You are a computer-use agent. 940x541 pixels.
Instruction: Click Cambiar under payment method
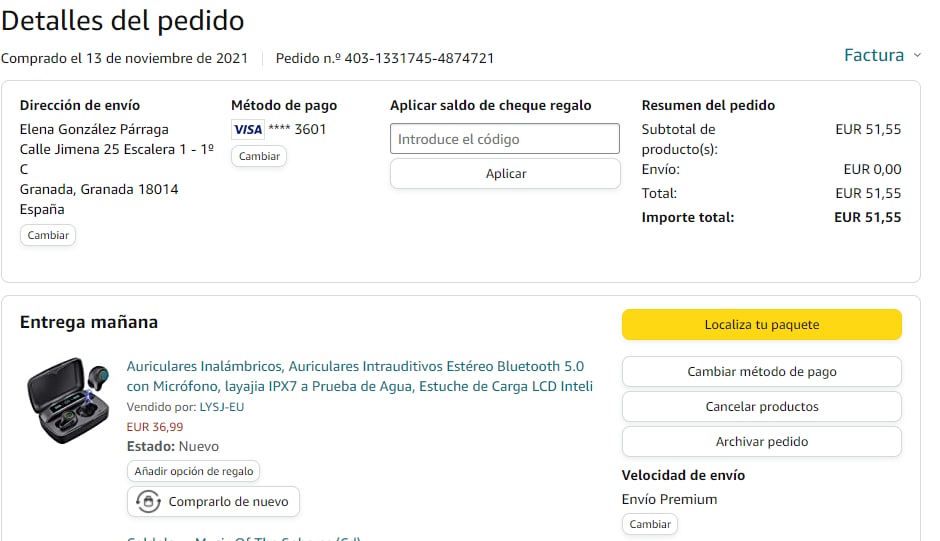259,156
